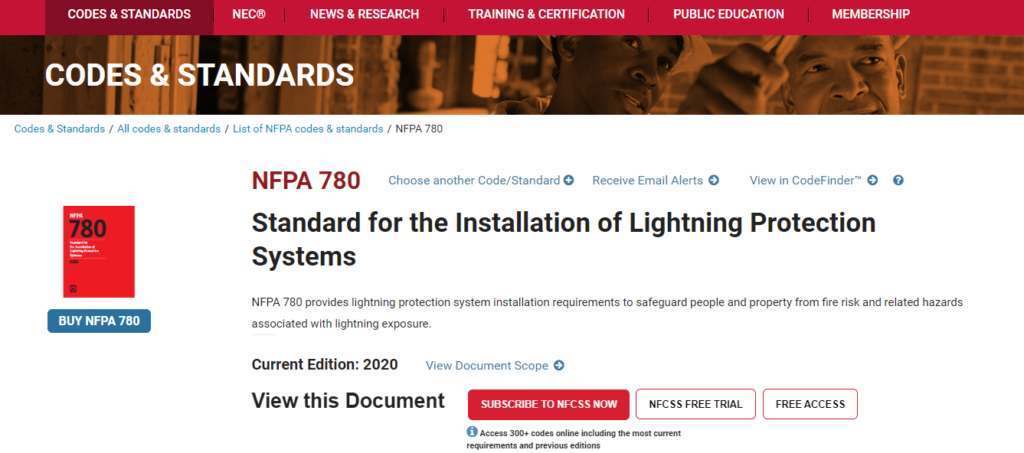Image resolution: width=1024 pixels, height=453 pixels.
Task: Open Training & Certification menu
Action: coord(546,14)
